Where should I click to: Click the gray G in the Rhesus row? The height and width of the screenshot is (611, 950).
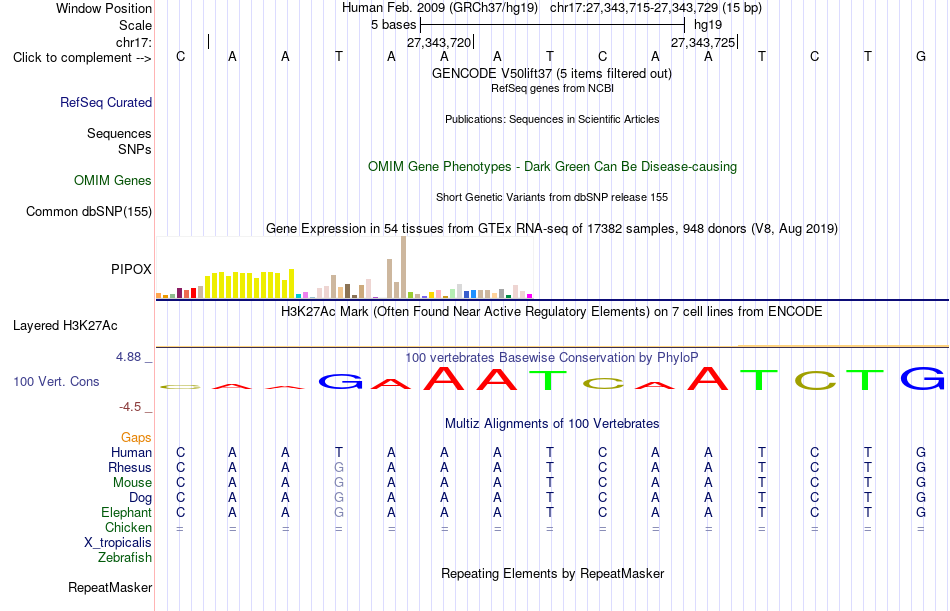coord(339,467)
